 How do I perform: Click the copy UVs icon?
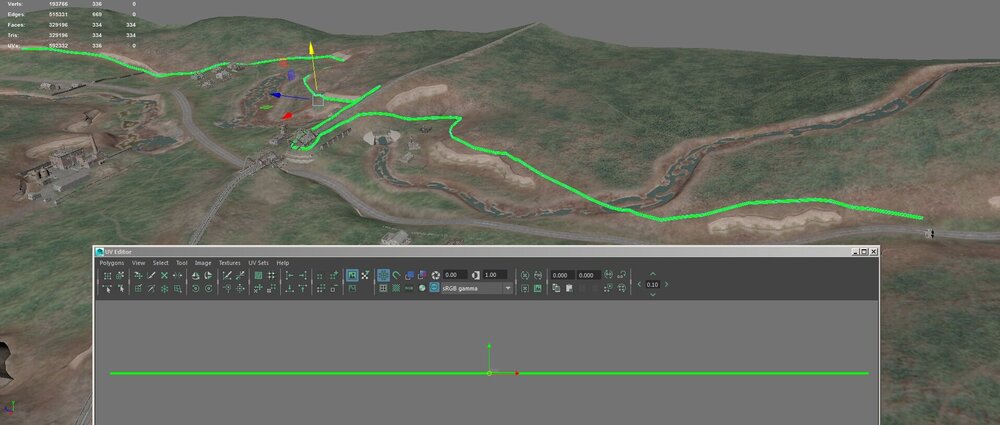(555, 288)
